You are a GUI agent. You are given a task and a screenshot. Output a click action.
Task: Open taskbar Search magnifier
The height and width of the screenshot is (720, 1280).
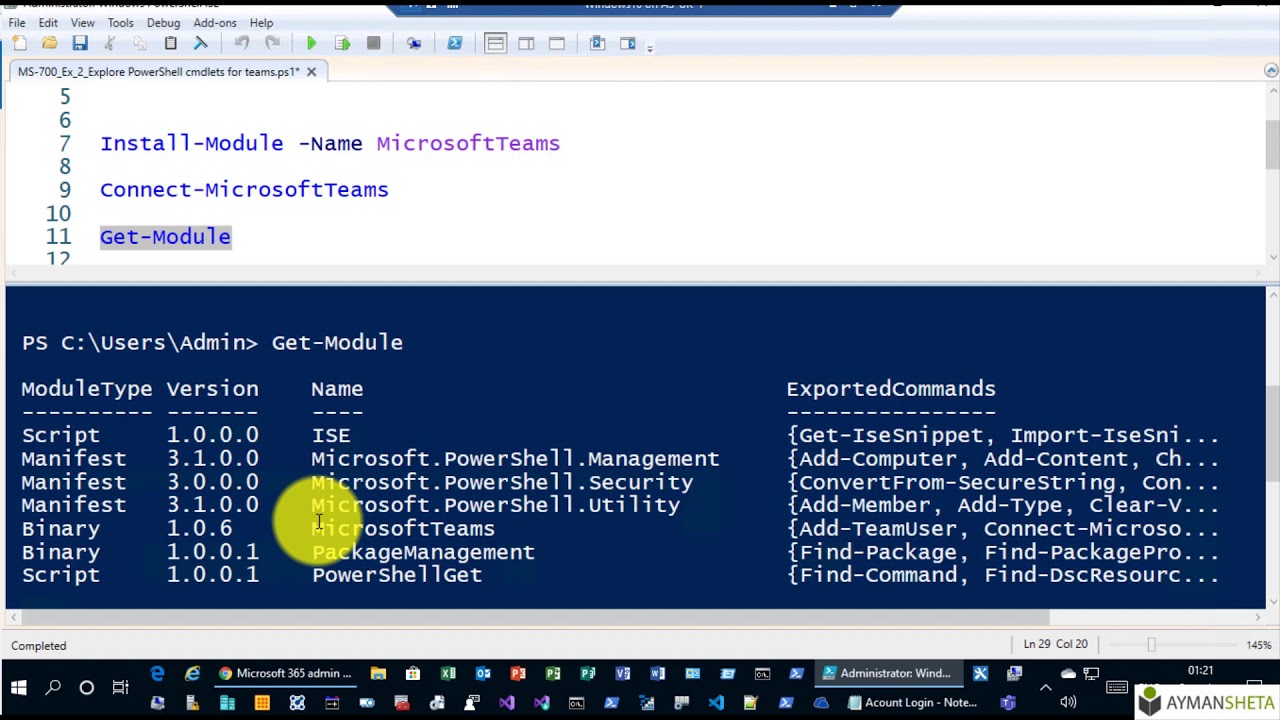(x=53, y=687)
